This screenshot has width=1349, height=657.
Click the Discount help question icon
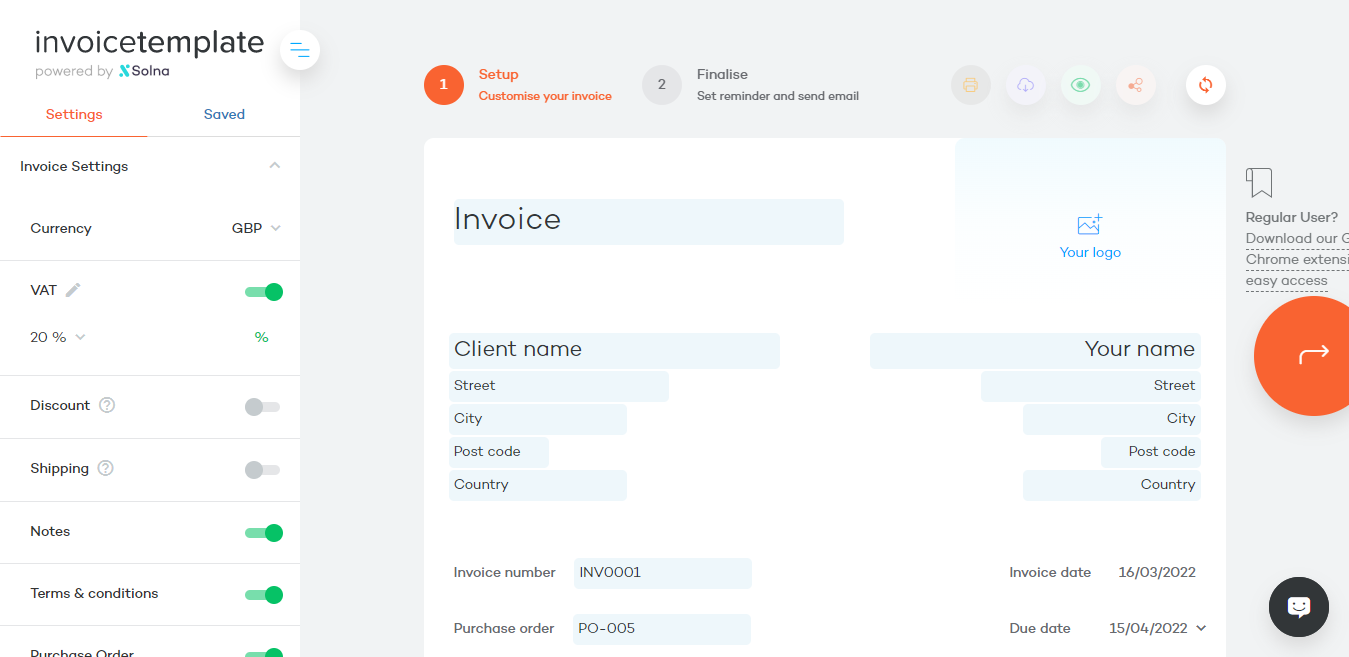pos(107,405)
